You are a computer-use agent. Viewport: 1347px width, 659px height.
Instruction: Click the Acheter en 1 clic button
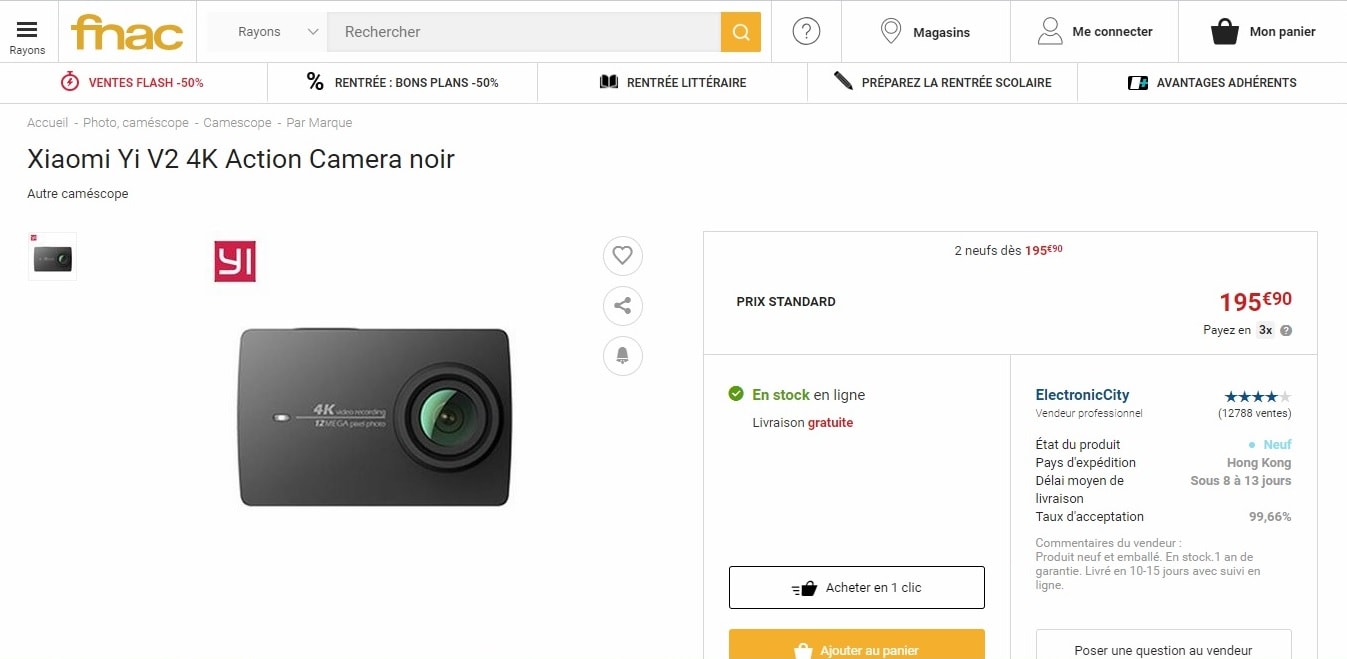(857, 588)
